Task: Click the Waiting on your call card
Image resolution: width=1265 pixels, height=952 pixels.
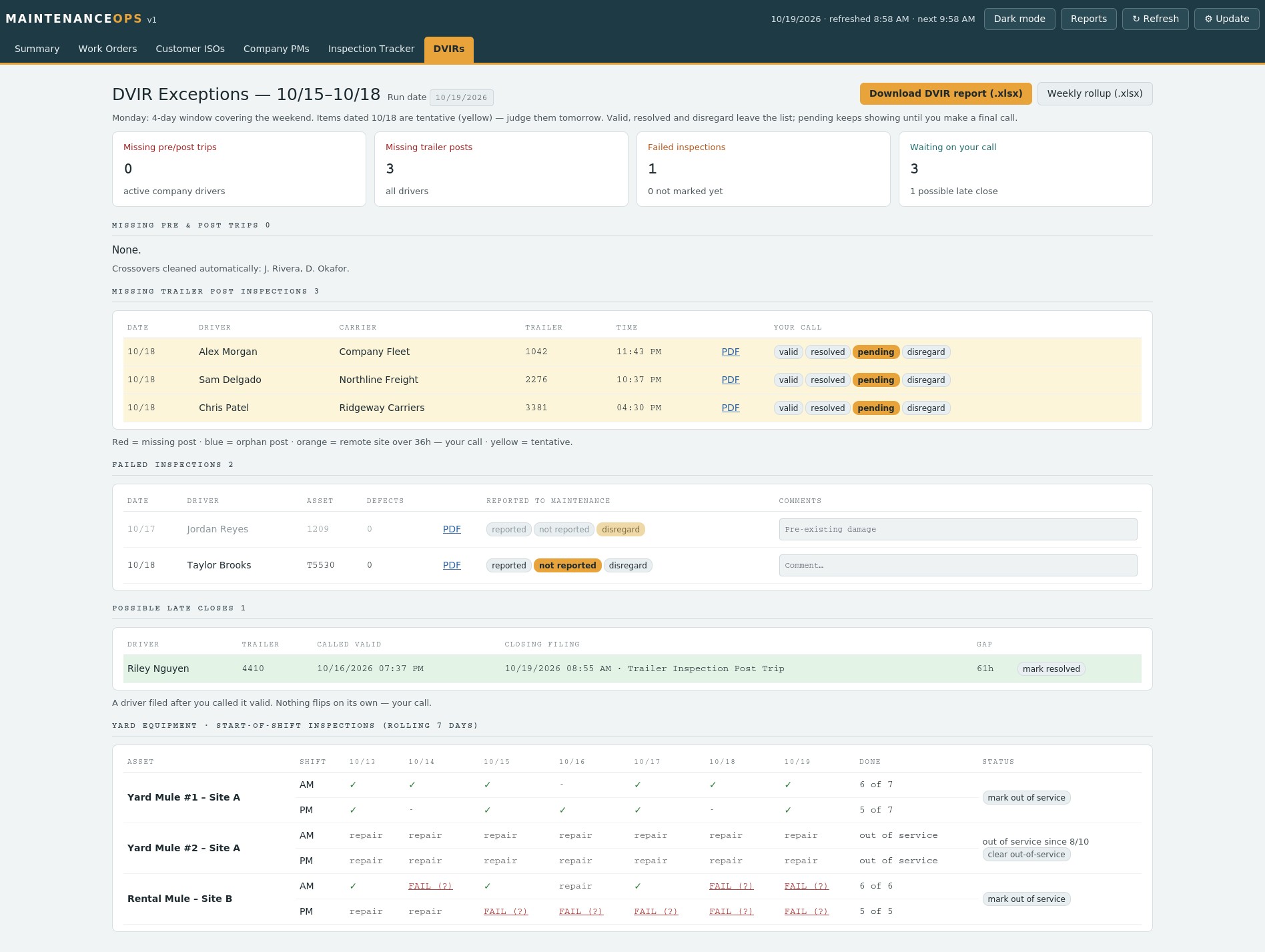Action: click(1025, 169)
